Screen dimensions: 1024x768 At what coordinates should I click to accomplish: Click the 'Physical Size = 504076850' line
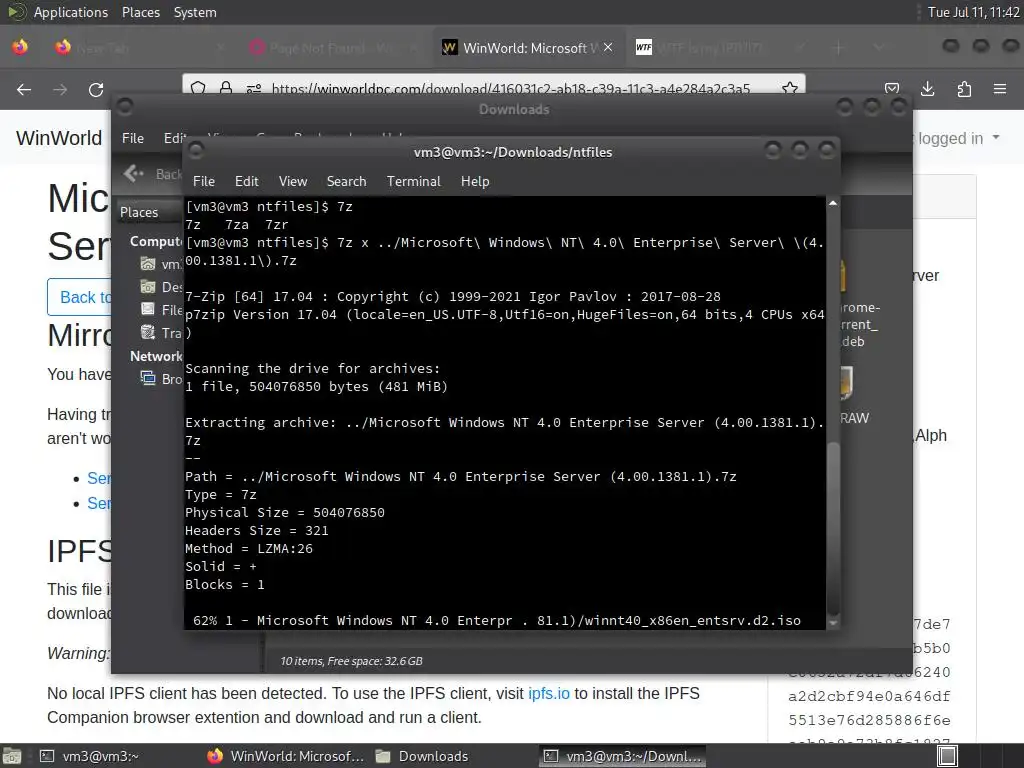285,513
